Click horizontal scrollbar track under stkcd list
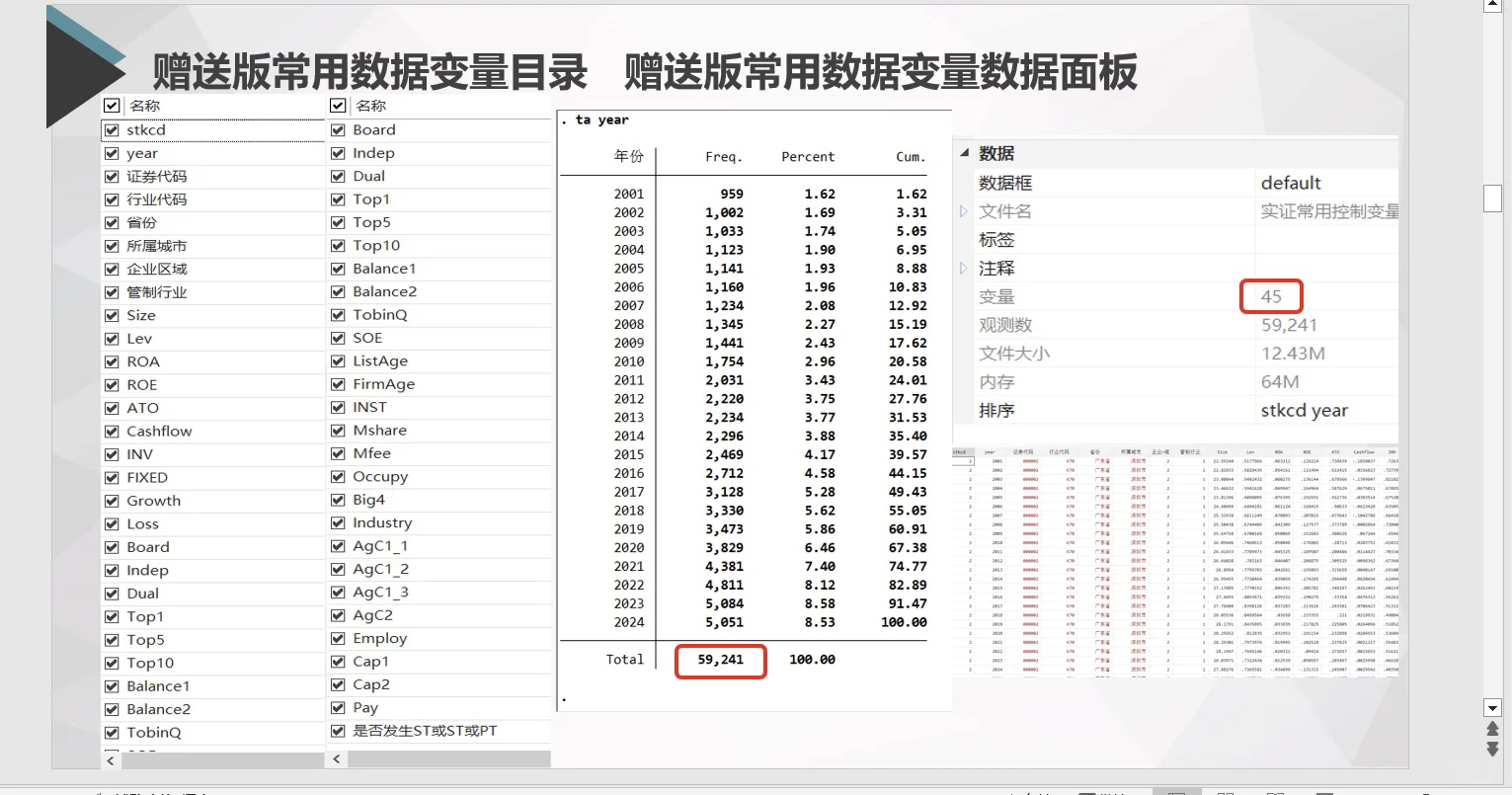This screenshot has width=1512, height=795. click(x=221, y=760)
